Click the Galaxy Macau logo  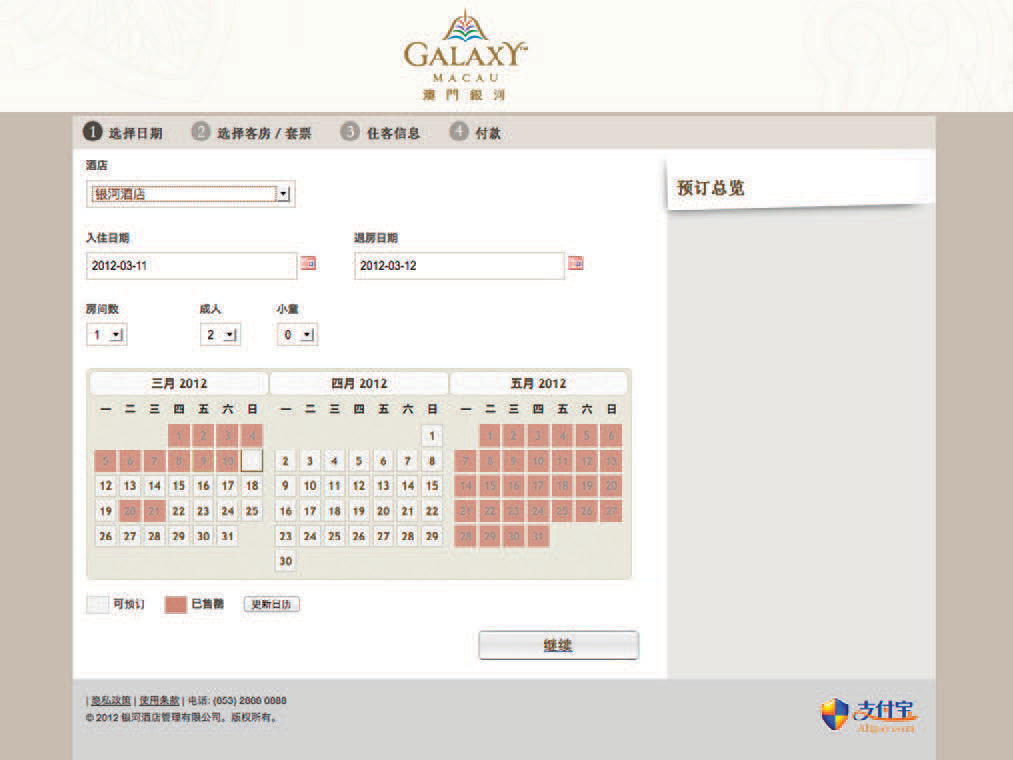pyautogui.click(x=464, y=55)
